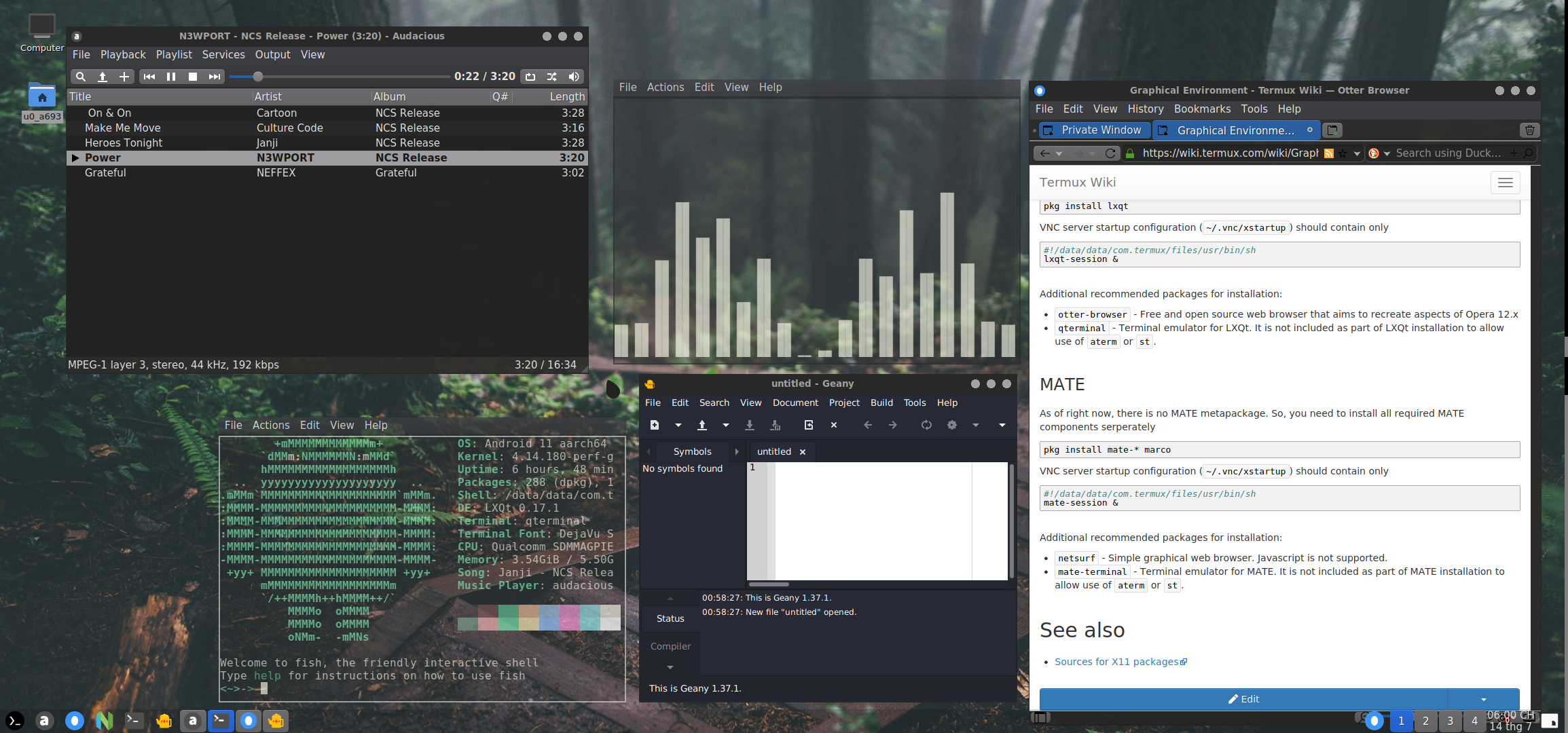Click the Audacious add files plus icon
The image size is (1568, 733).
[124, 77]
